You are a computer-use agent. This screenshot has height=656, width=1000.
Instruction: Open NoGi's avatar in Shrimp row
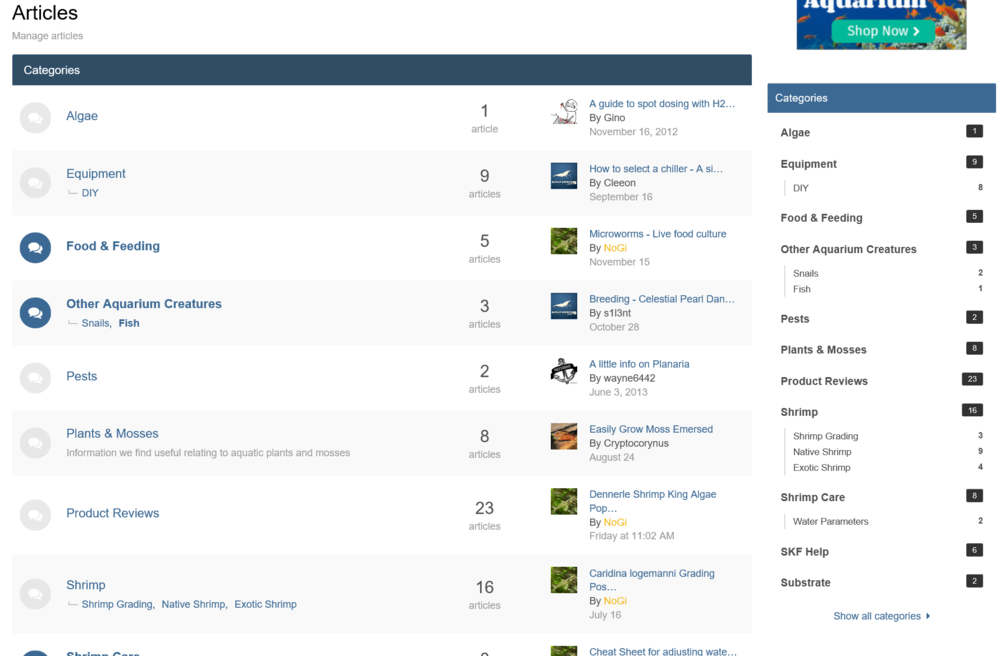(564, 580)
